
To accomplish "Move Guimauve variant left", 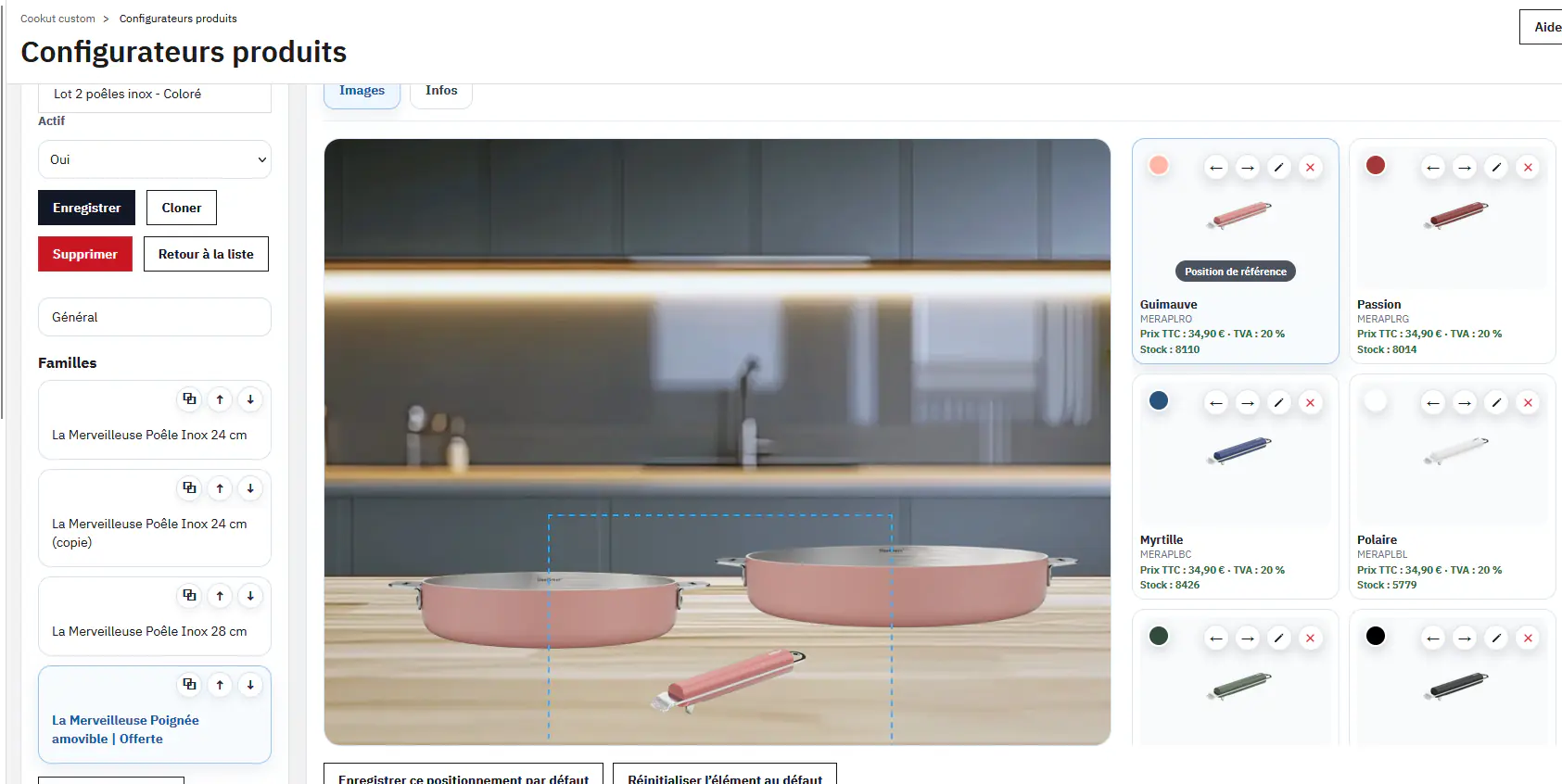I will point(1216,168).
